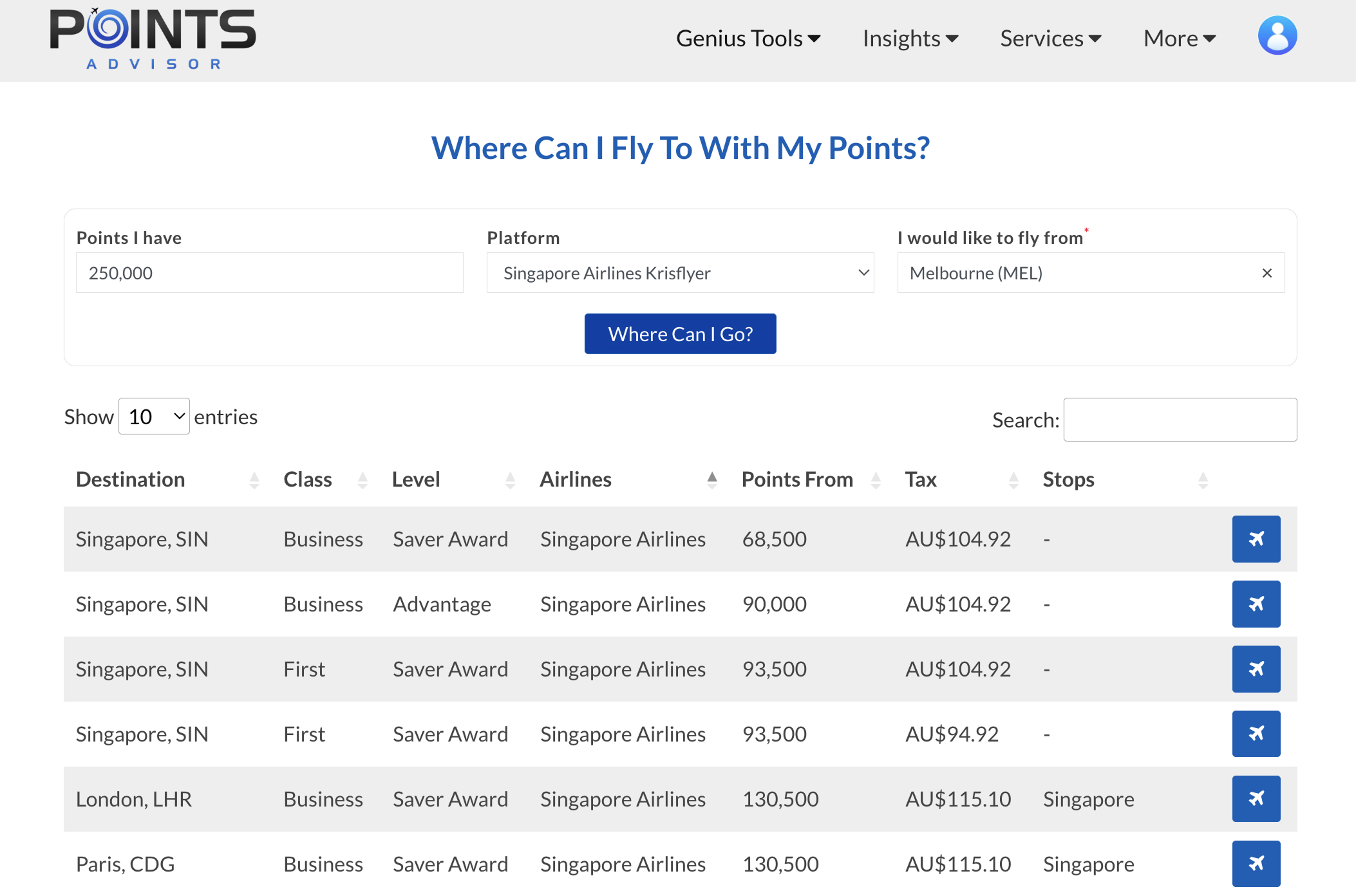Click the London, LHR destination cell

134,799
